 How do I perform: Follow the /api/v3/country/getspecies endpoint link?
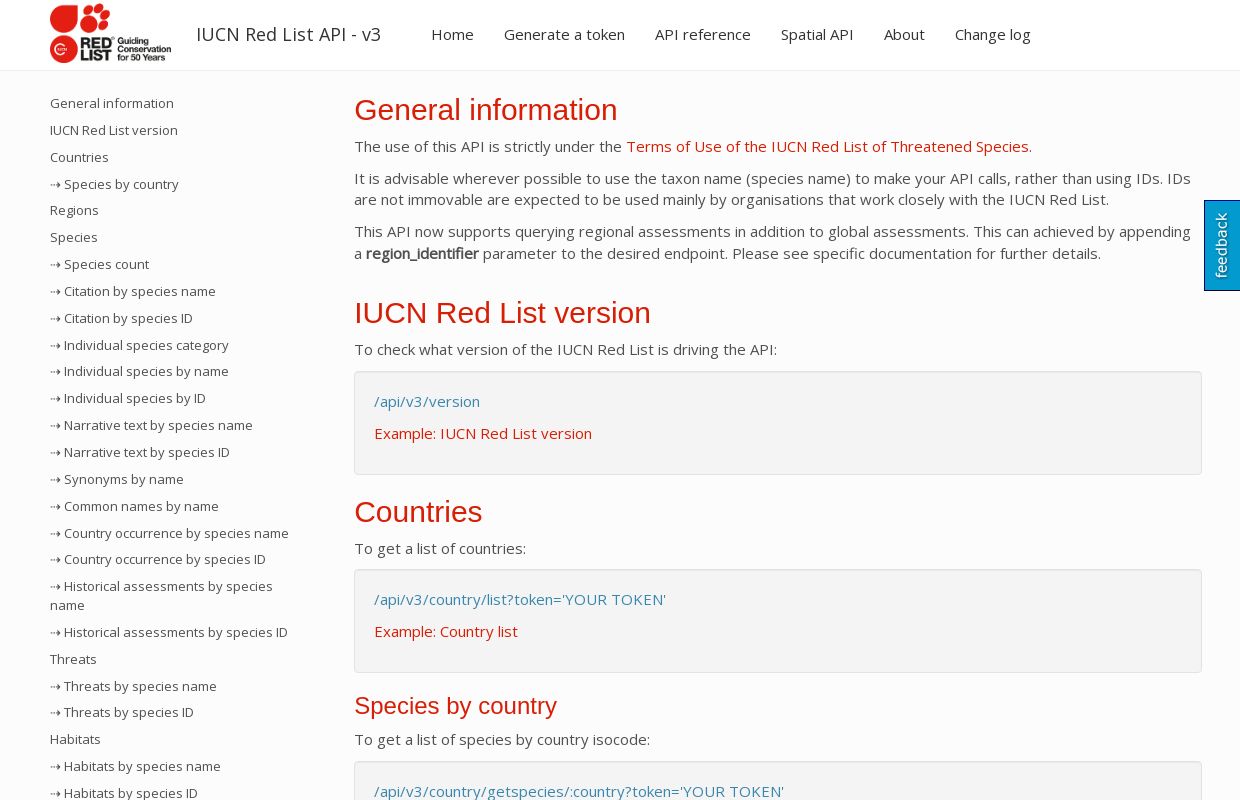[x=579, y=791]
